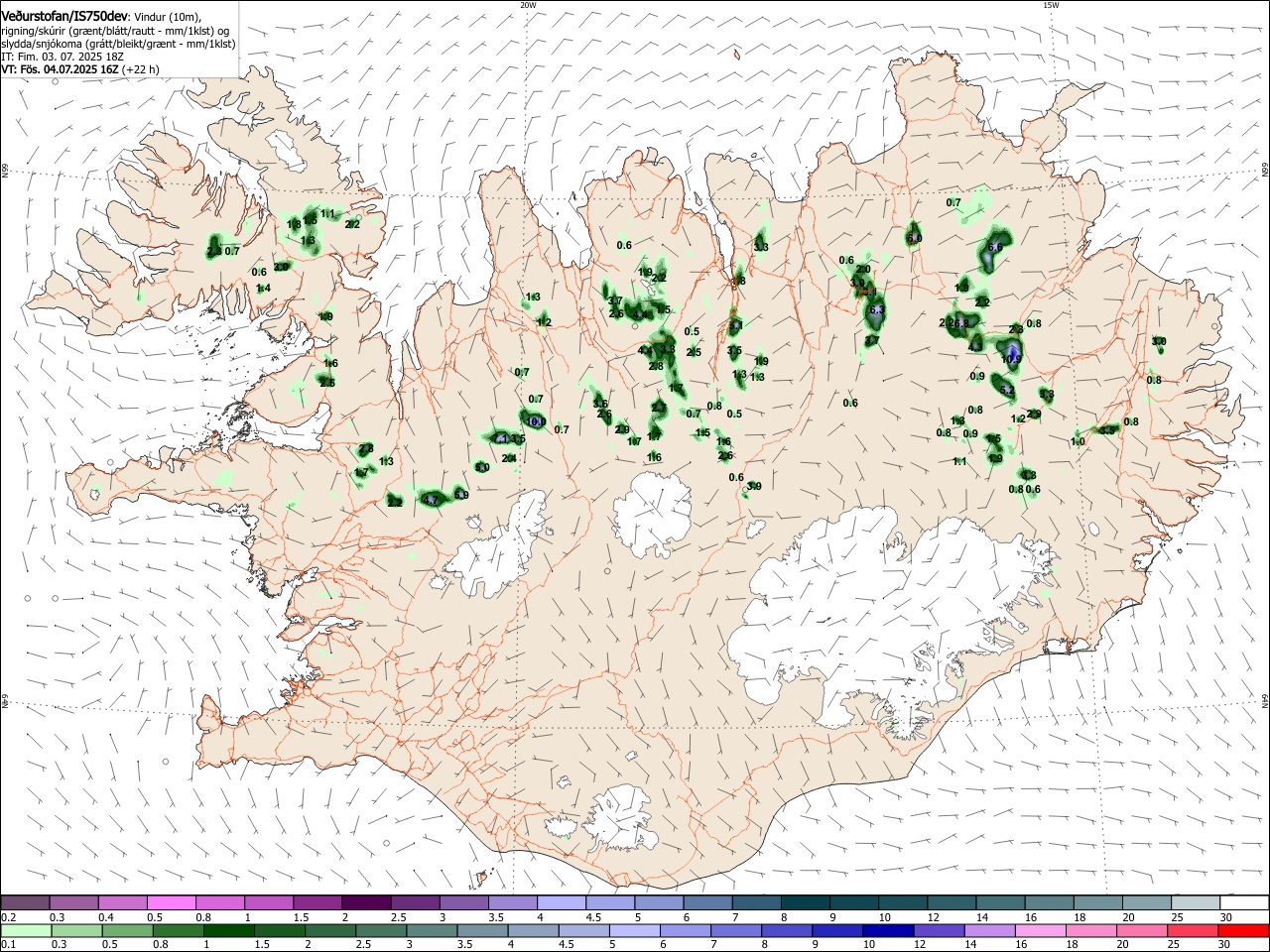
Task: Pick the bottom-row violet swatch starting at 12
Action: [939, 930]
